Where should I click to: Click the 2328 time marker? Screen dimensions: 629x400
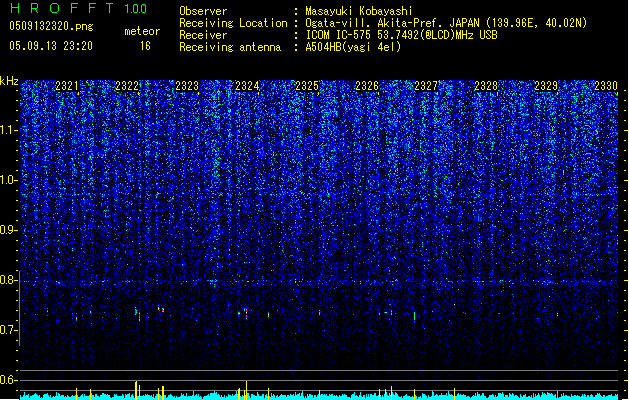pos(486,86)
